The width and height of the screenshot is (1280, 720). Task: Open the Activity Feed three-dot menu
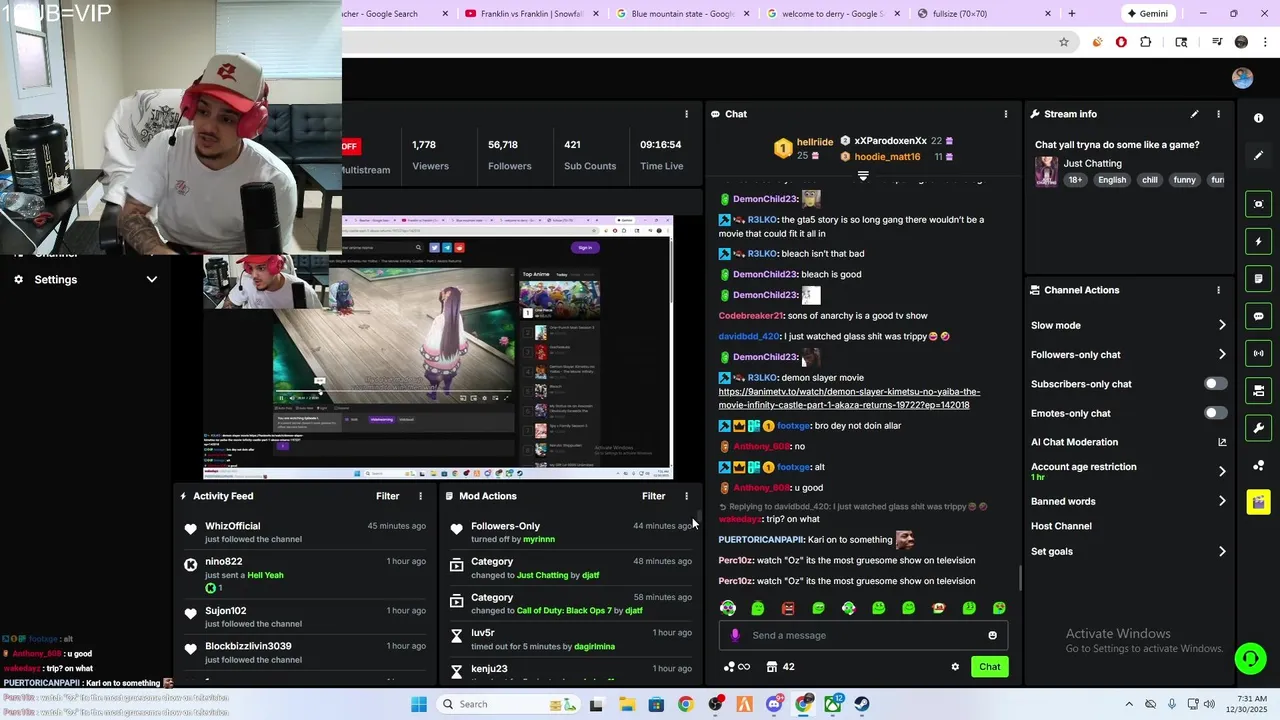point(420,496)
